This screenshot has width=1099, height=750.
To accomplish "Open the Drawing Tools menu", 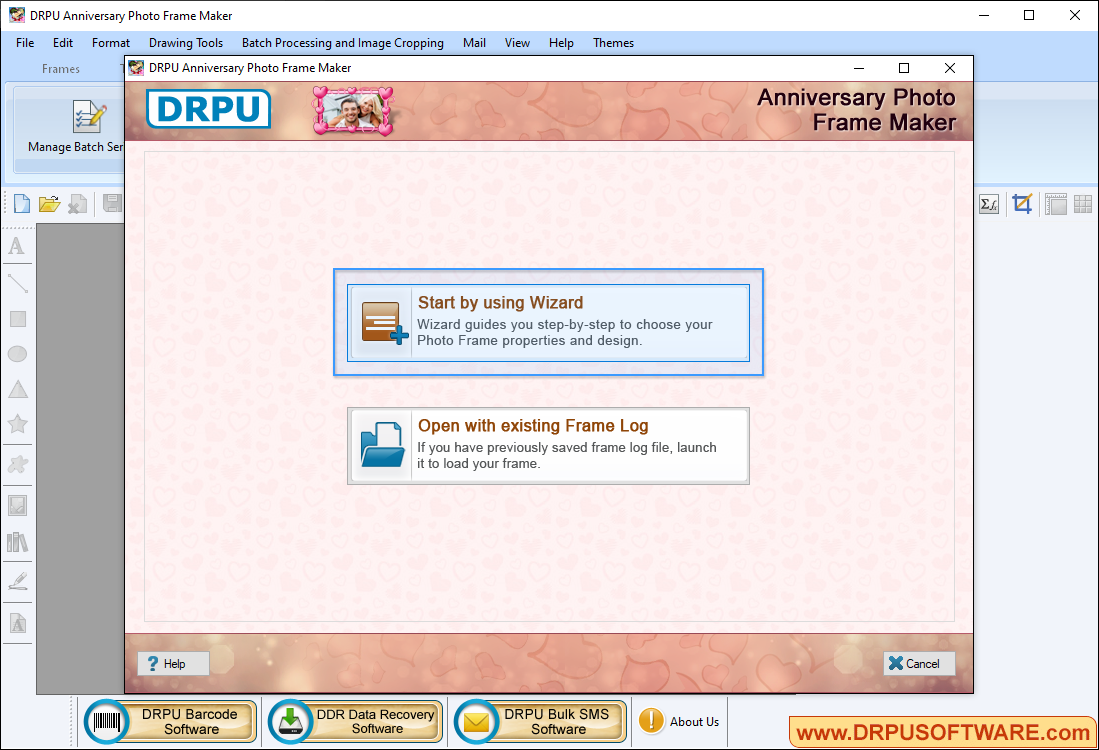I will pos(185,43).
